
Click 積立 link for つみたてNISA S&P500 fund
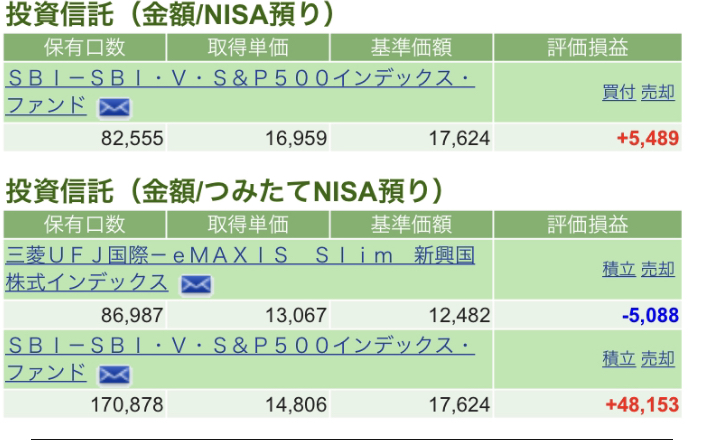pyautogui.click(x=619, y=359)
